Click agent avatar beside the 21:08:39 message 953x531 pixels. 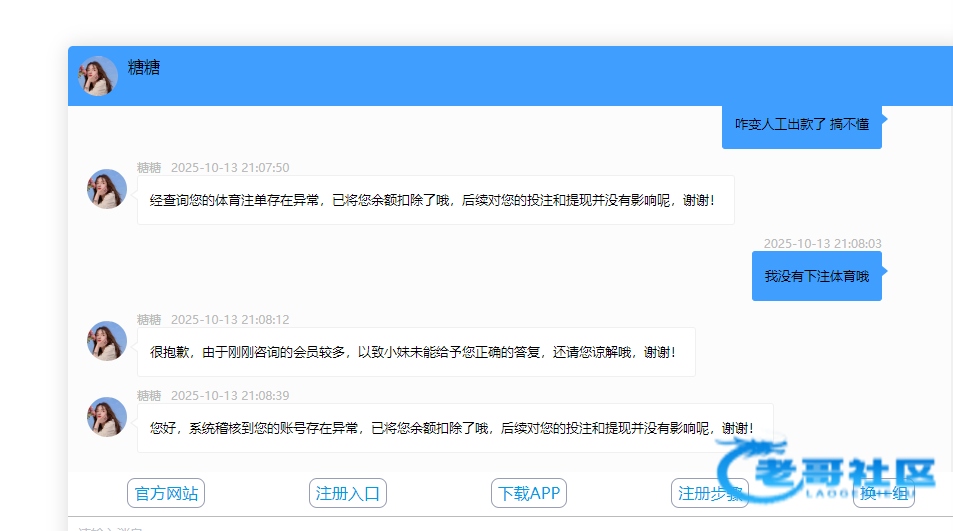point(107,417)
